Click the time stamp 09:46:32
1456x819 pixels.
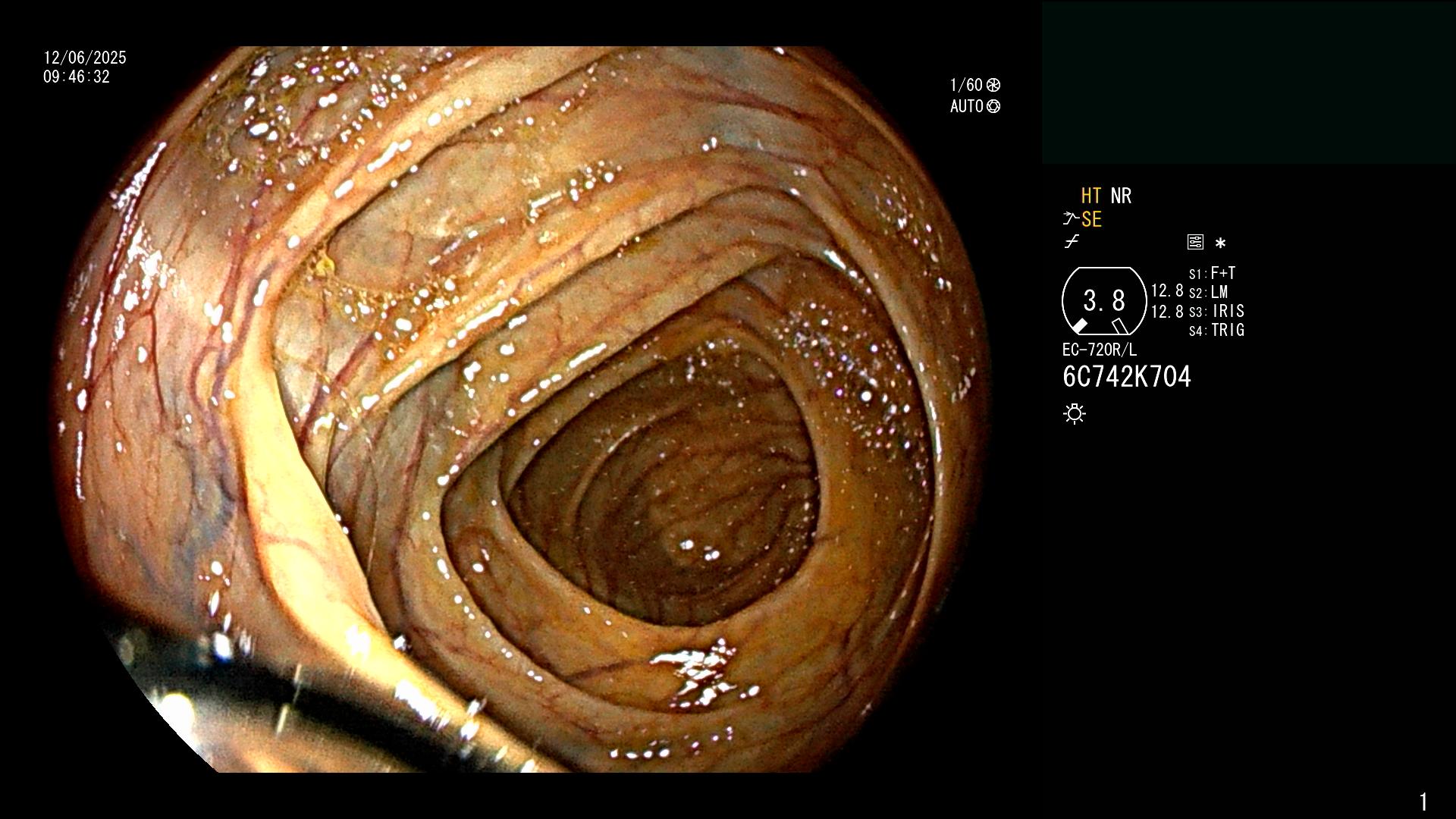click(x=77, y=77)
